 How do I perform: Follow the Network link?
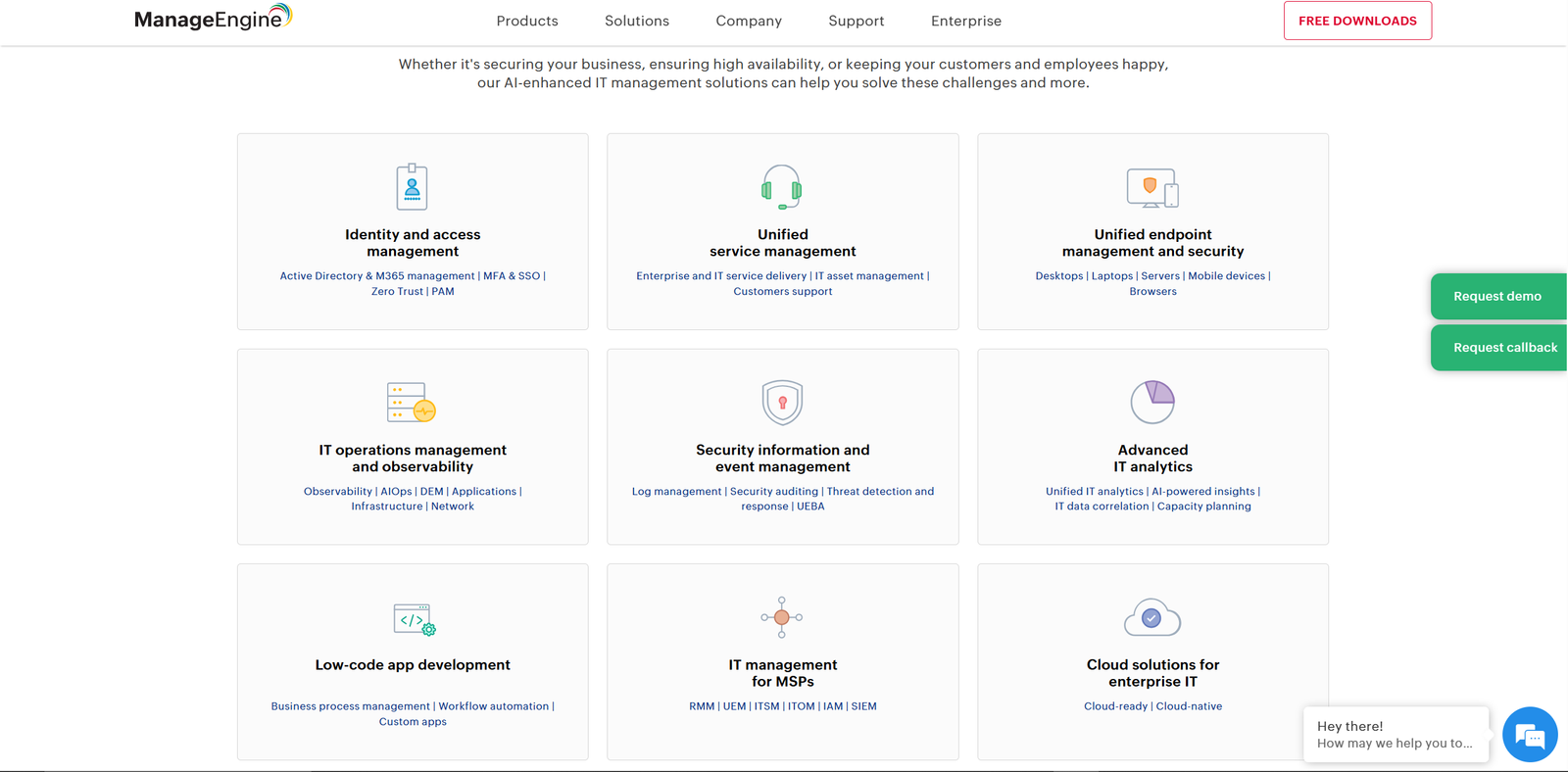pyautogui.click(x=453, y=507)
